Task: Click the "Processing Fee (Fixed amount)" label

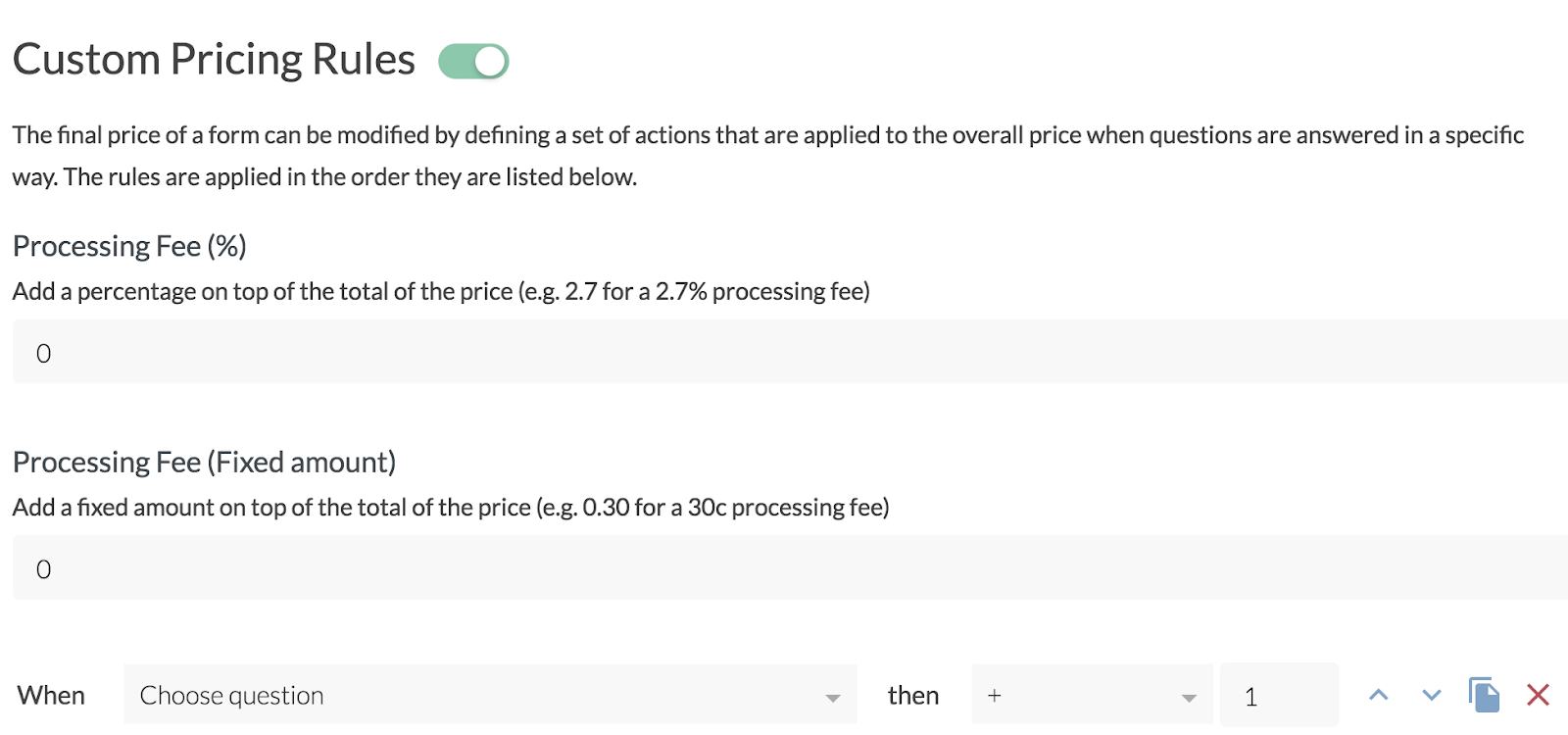Action: (204, 462)
